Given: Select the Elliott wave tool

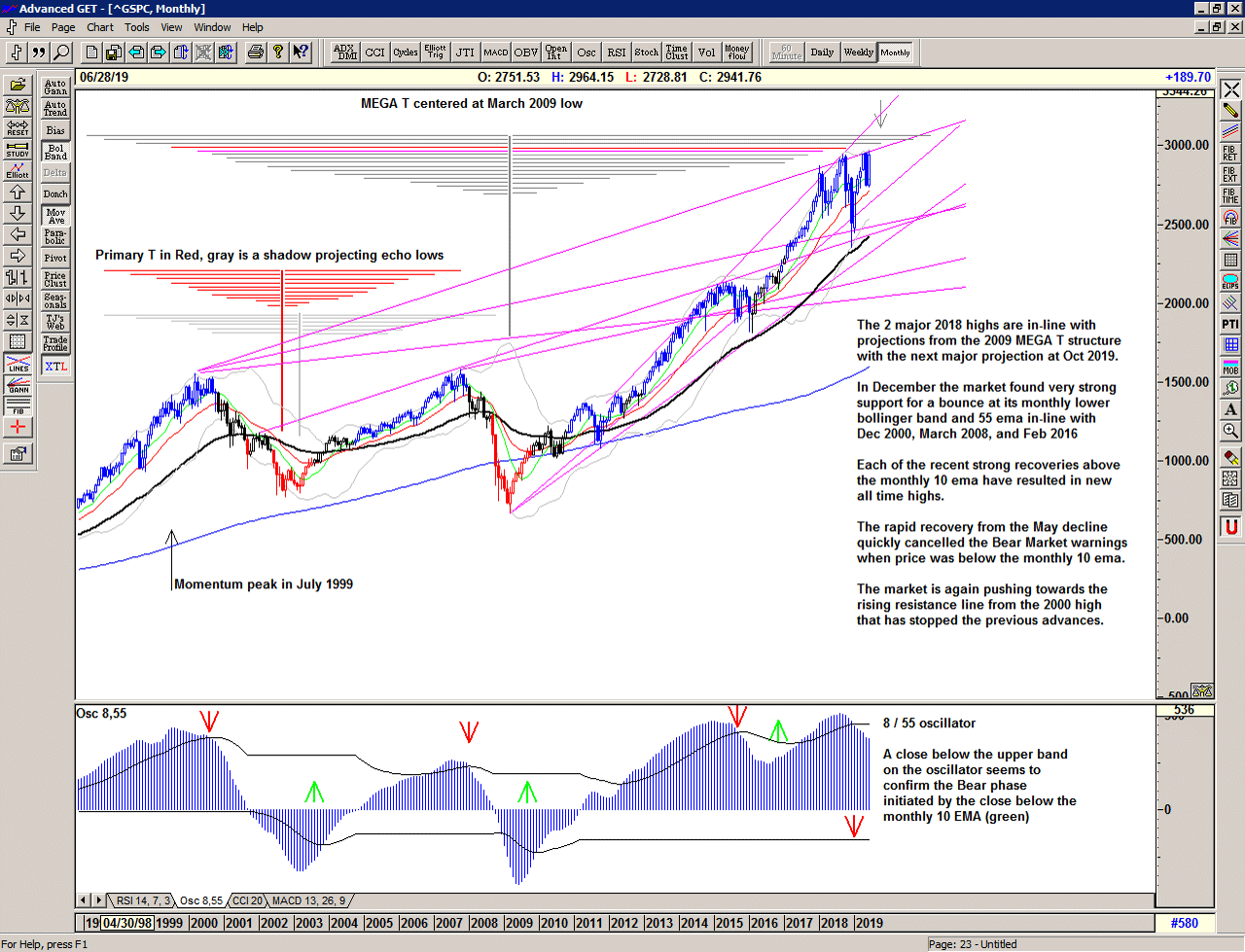Looking at the screenshot, I should click(x=17, y=171).
